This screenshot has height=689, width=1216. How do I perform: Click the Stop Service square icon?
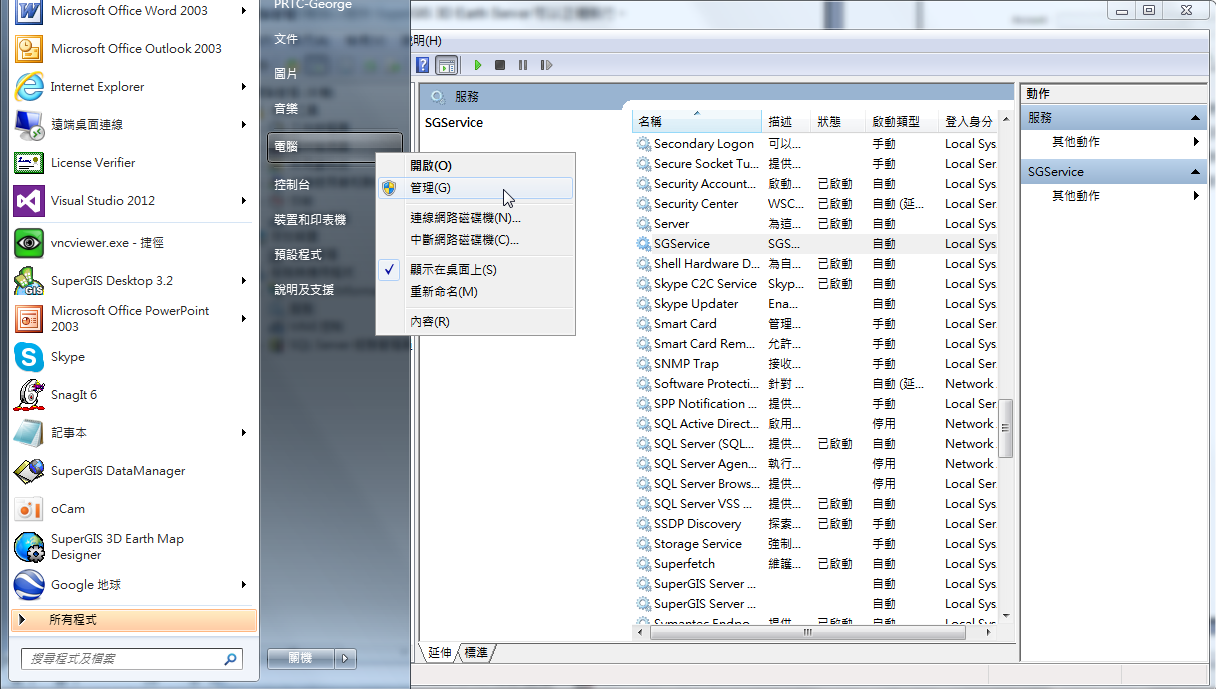[500, 65]
